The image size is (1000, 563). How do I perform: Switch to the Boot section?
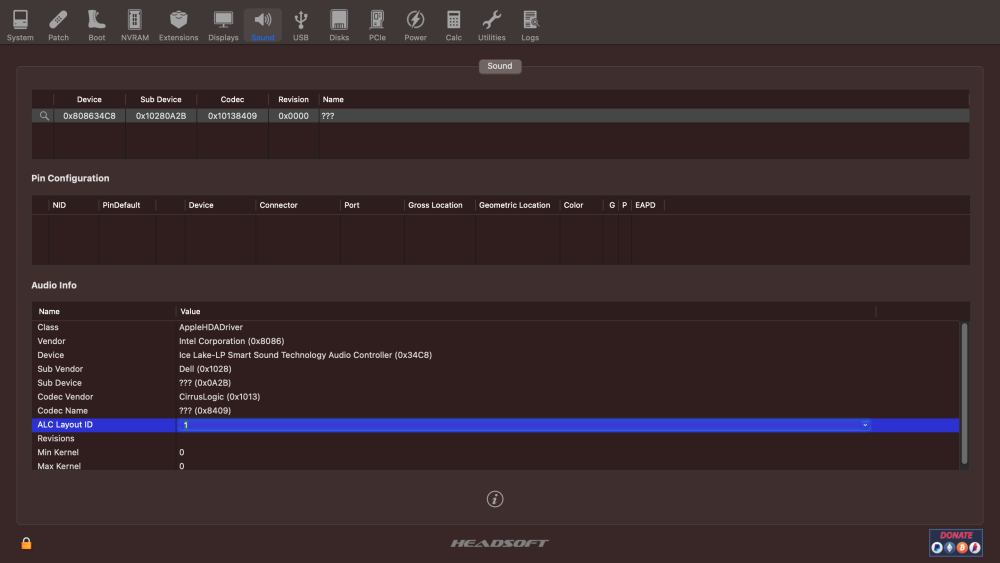(96, 26)
